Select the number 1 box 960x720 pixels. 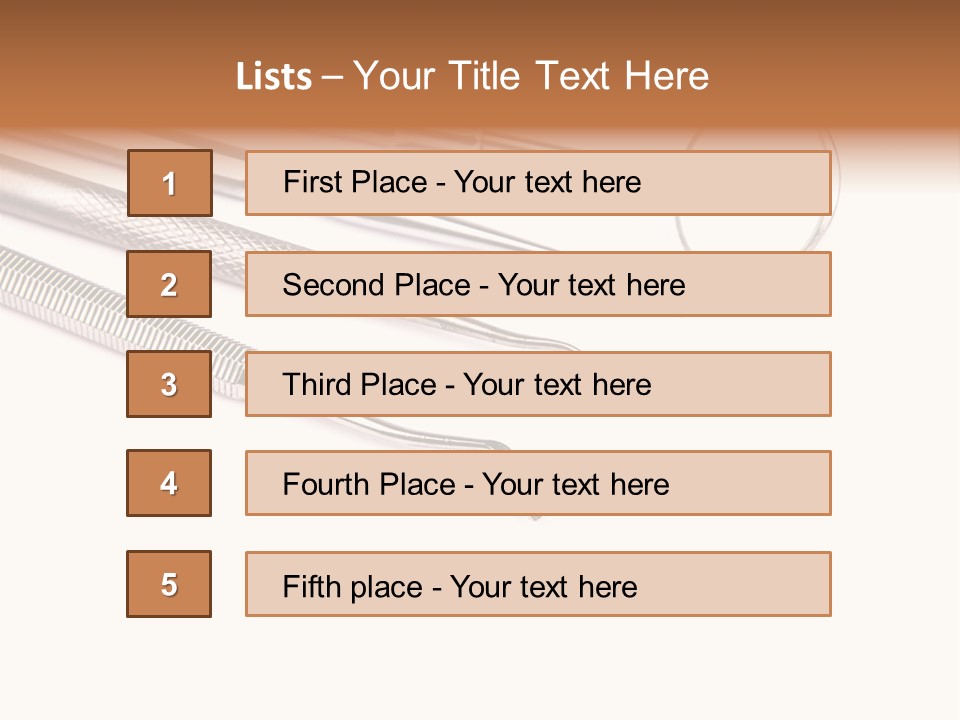[170, 183]
